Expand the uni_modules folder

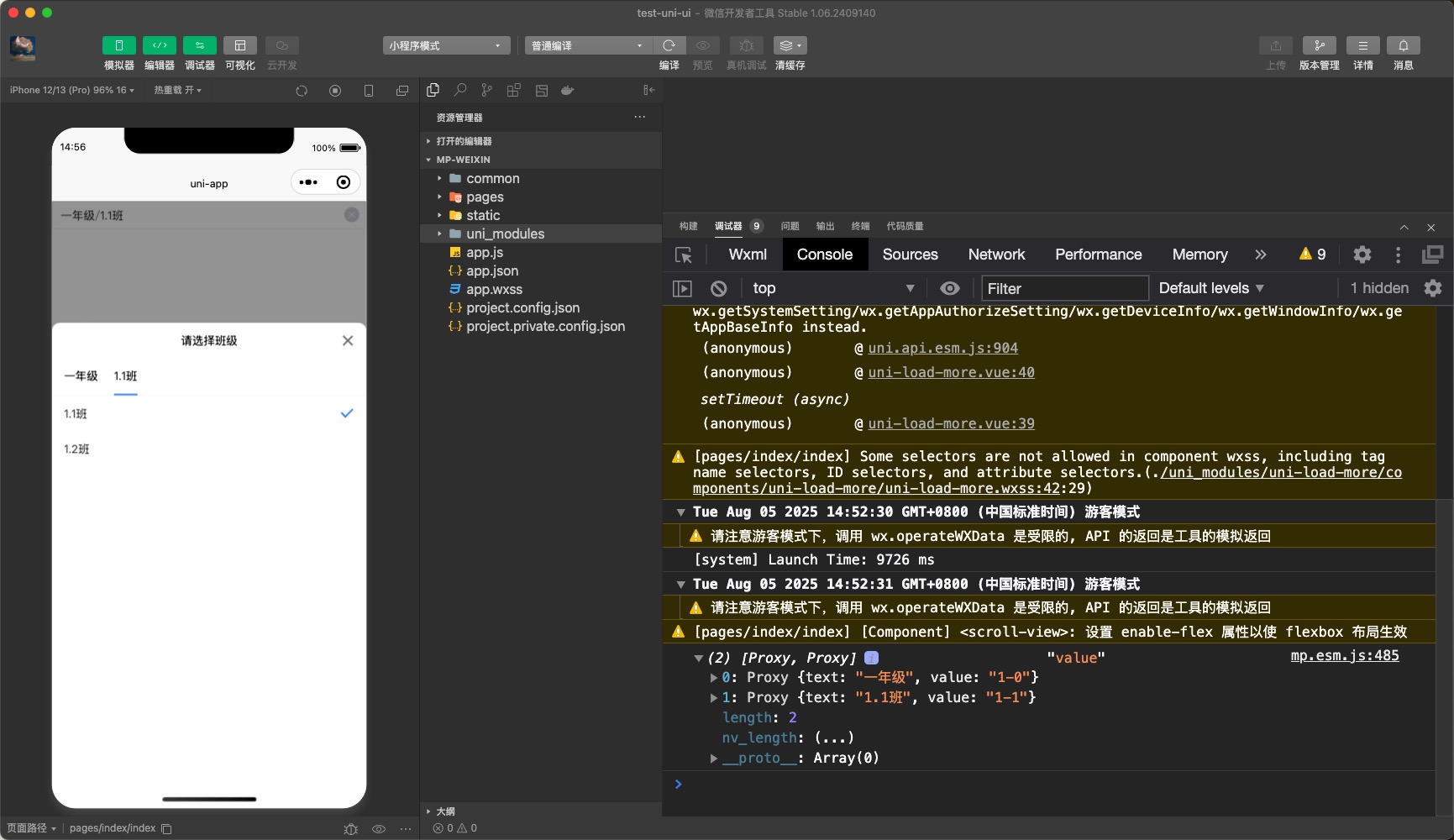click(541, 234)
